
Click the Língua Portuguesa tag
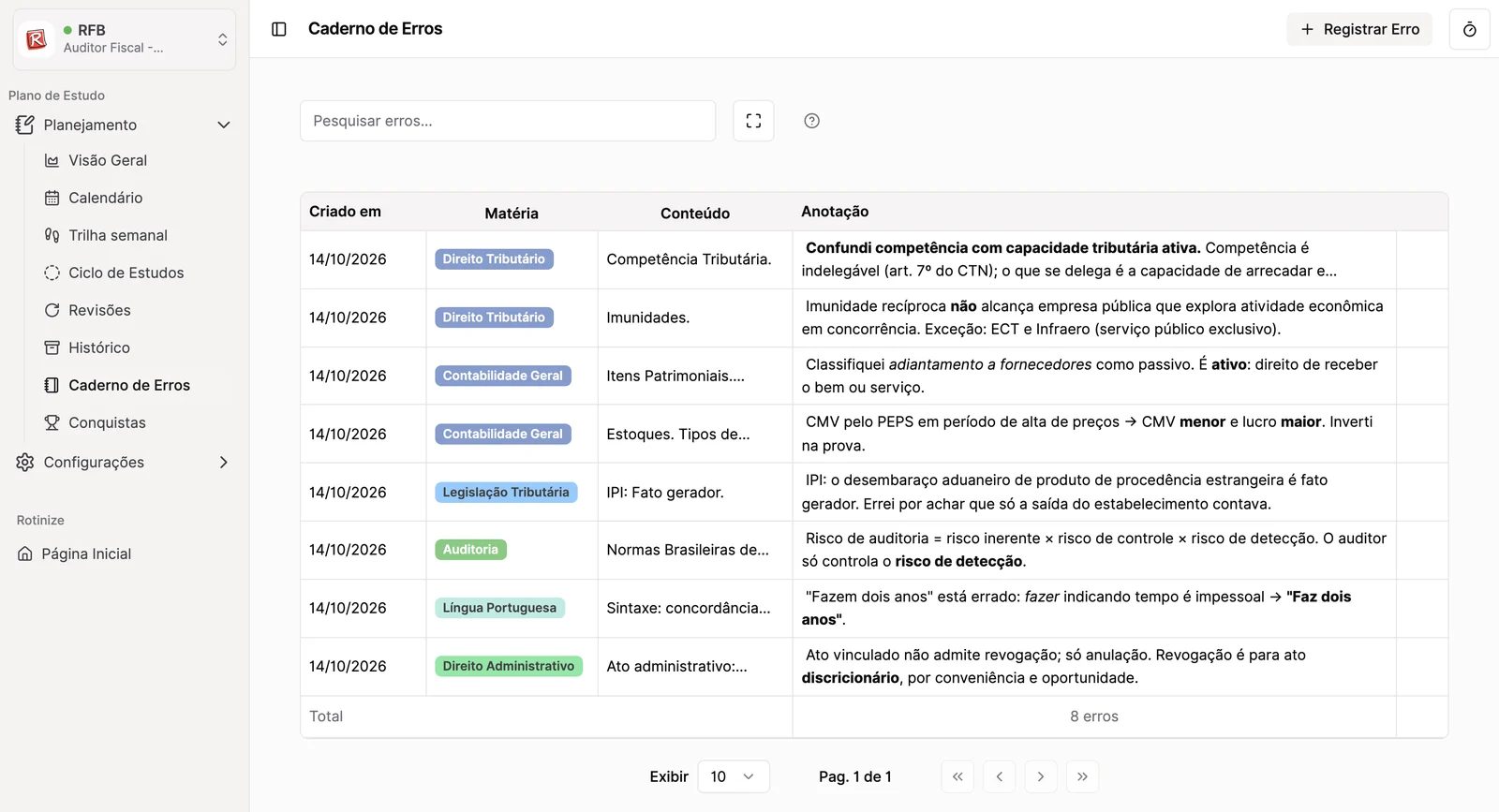499,608
